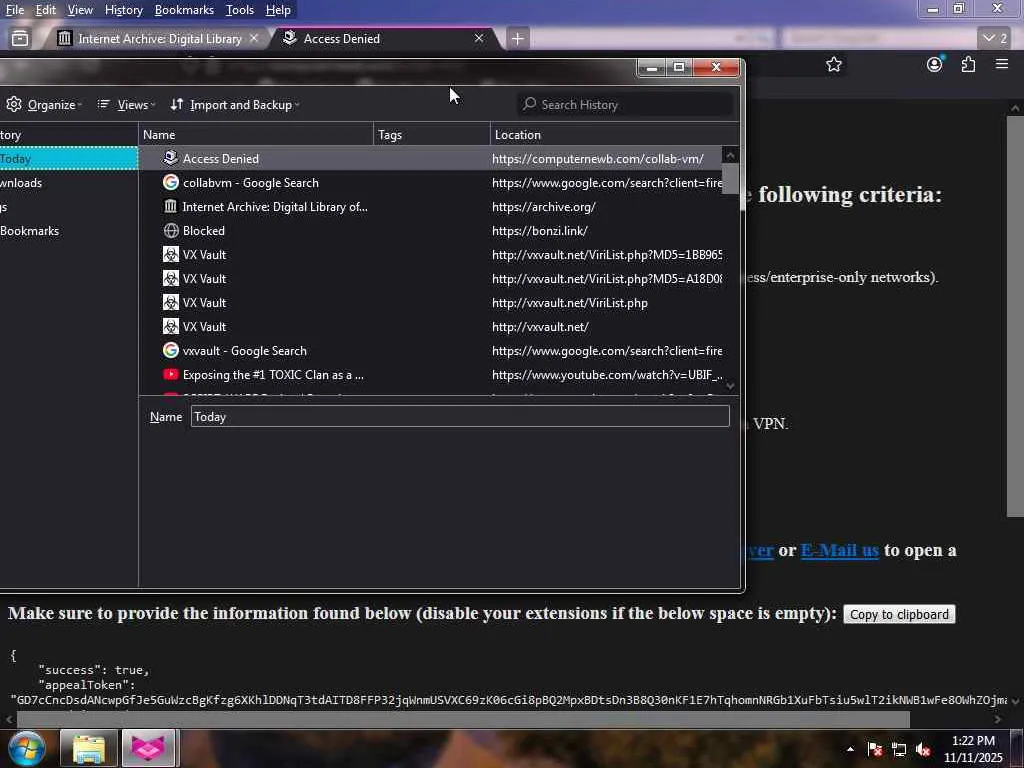1024x768 pixels.
Task: Close the Access Denied tab
Action: (479, 39)
